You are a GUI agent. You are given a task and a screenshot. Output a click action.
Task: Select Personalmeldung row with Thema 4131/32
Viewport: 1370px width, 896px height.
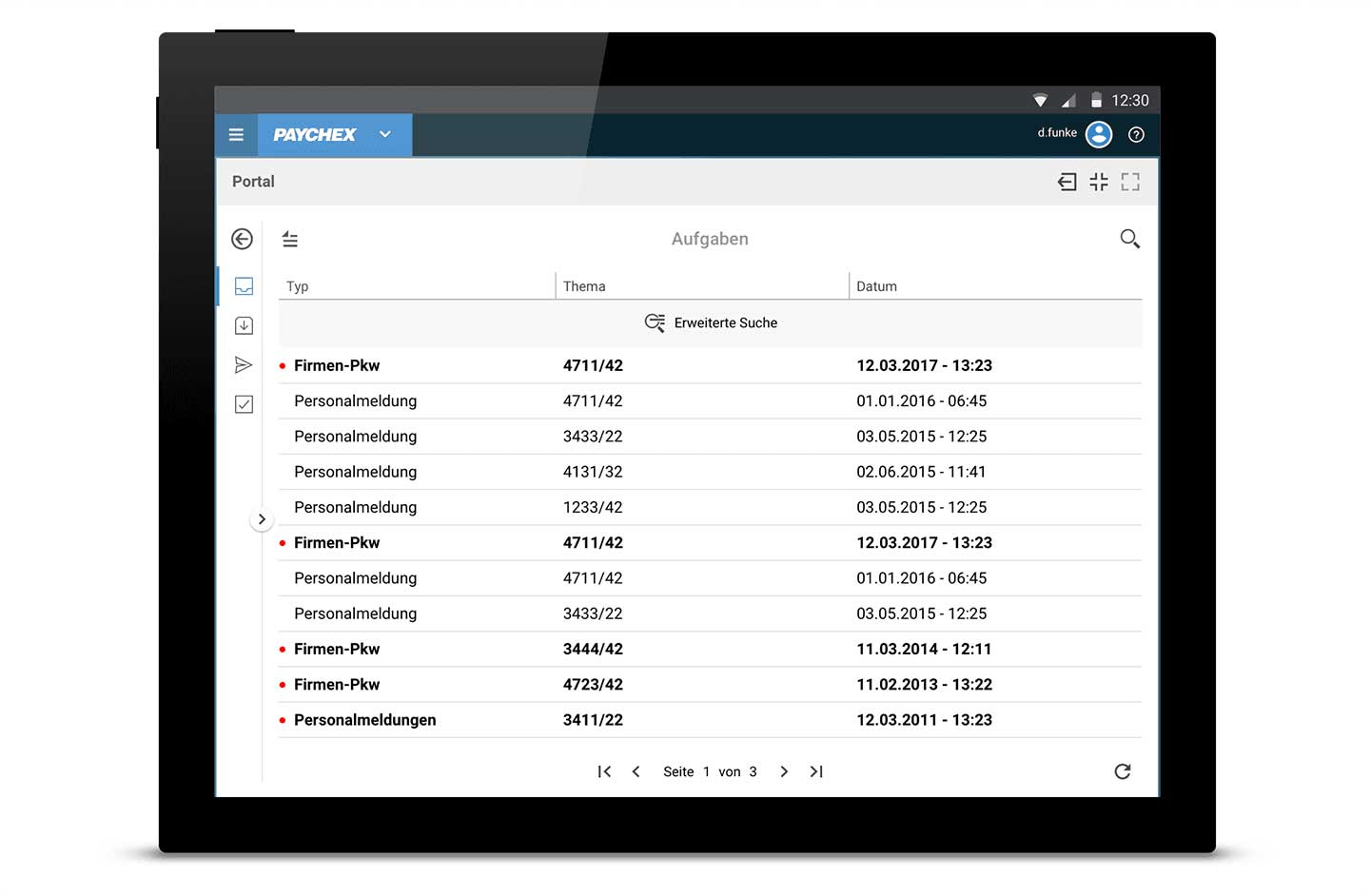coord(710,472)
